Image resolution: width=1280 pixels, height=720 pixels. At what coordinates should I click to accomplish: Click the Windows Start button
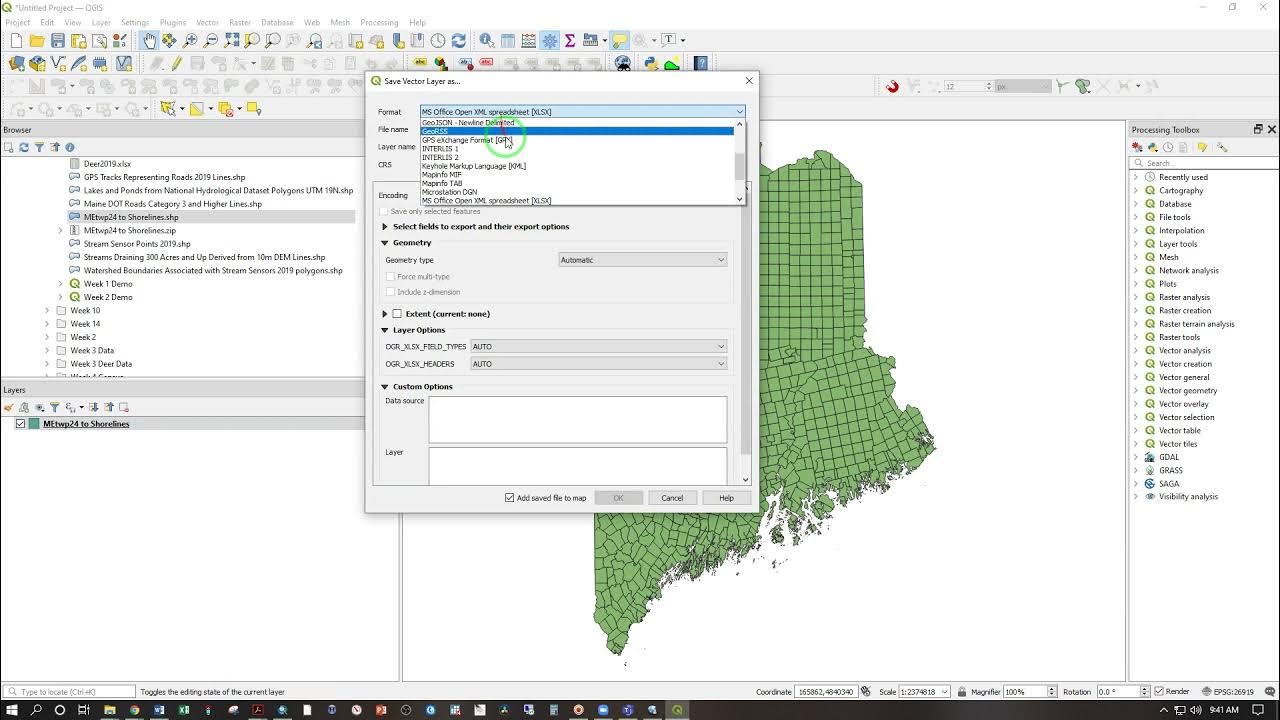pyautogui.click(x=11, y=710)
